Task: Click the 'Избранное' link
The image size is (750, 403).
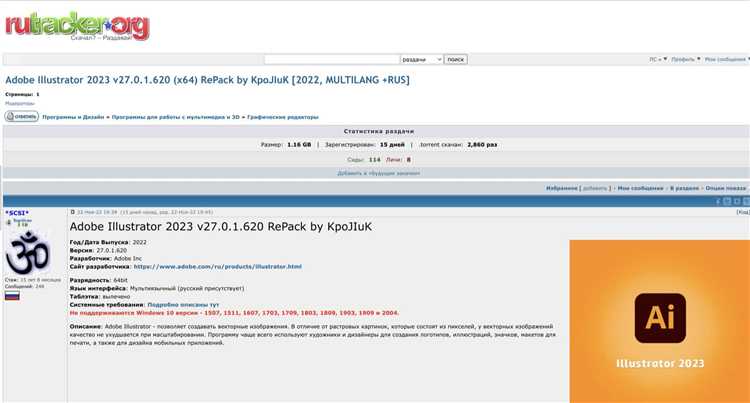Action: pos(562,188)
